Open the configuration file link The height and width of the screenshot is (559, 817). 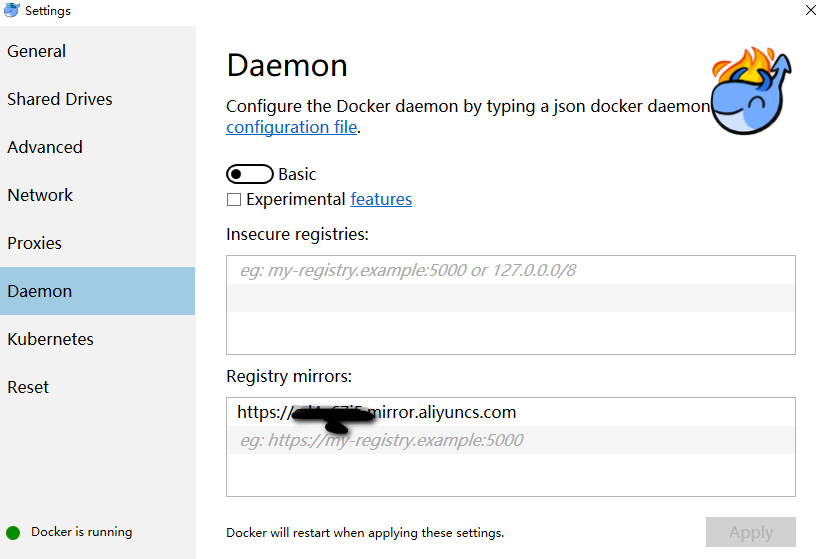click(x=292, y=127)
